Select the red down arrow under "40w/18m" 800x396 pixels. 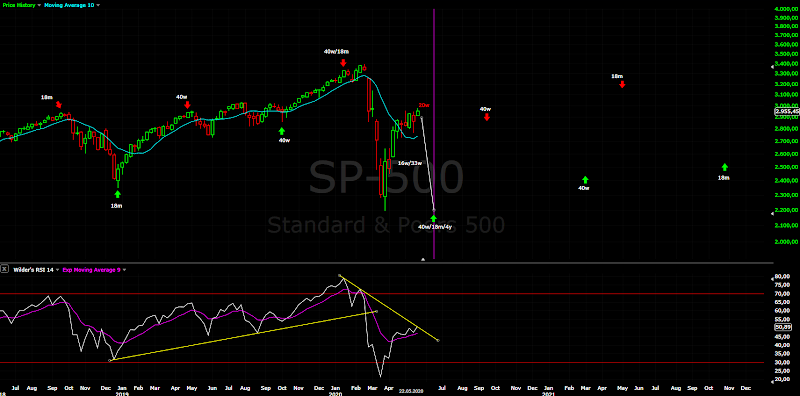point(344,62)
